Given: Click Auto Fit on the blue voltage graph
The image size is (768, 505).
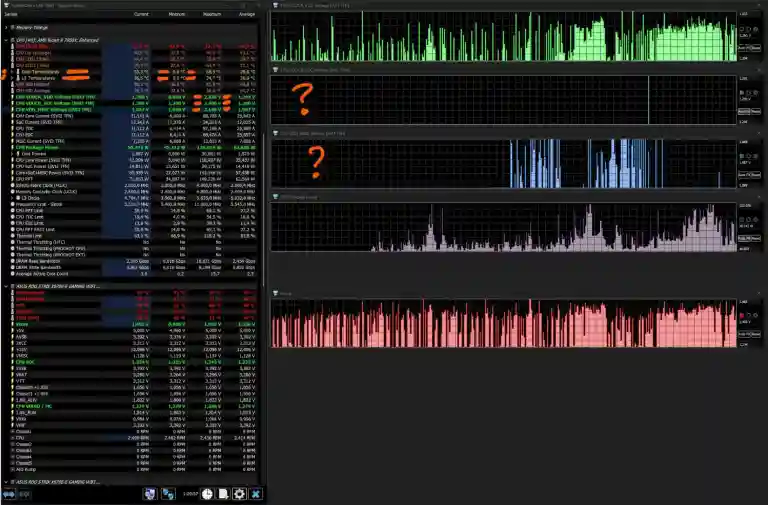Looking at the screenshot, I should click(x=743, y=175).
